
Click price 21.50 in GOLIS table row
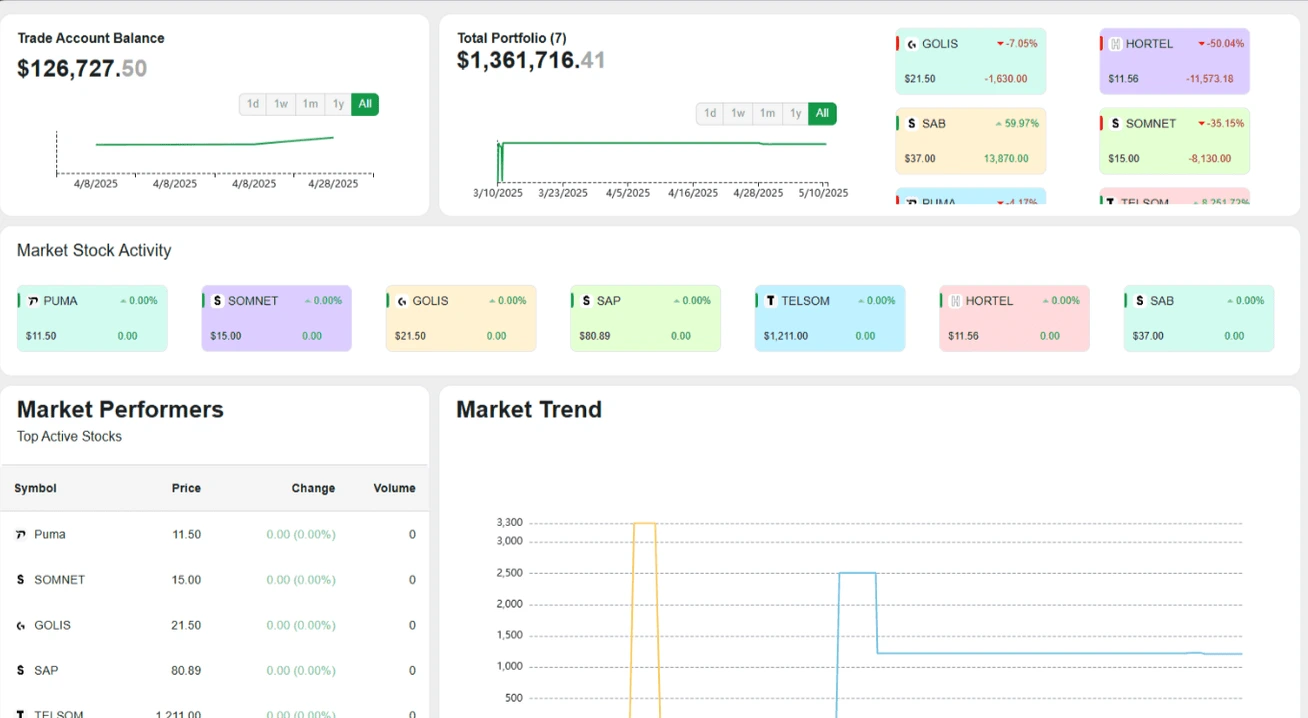(186, 626)
